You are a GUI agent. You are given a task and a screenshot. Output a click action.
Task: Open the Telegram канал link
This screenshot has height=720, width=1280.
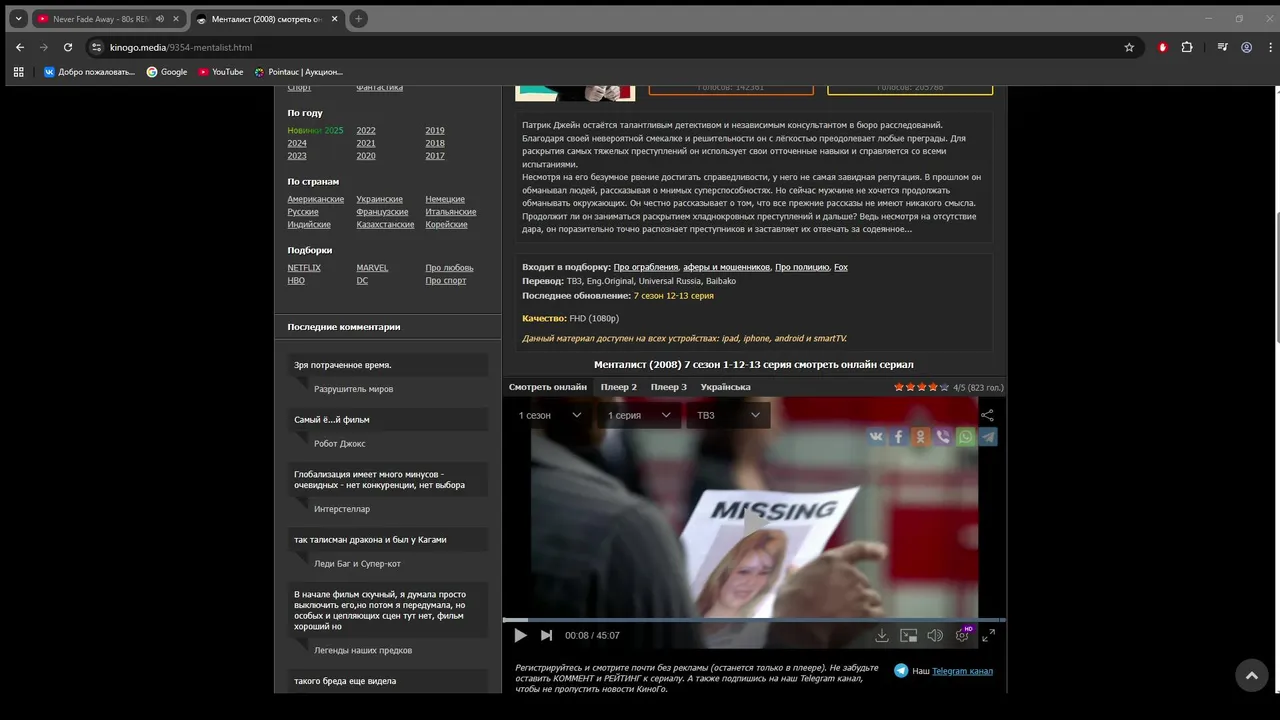[x=962, y=671]
